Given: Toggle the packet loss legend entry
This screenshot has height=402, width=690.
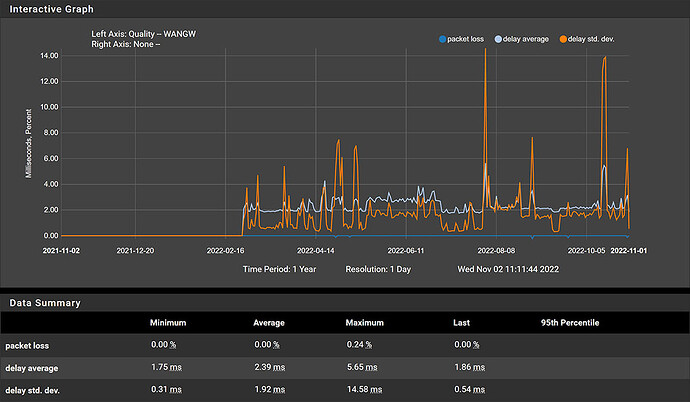Looking at the screenshot, I should (x=461, y=39).
